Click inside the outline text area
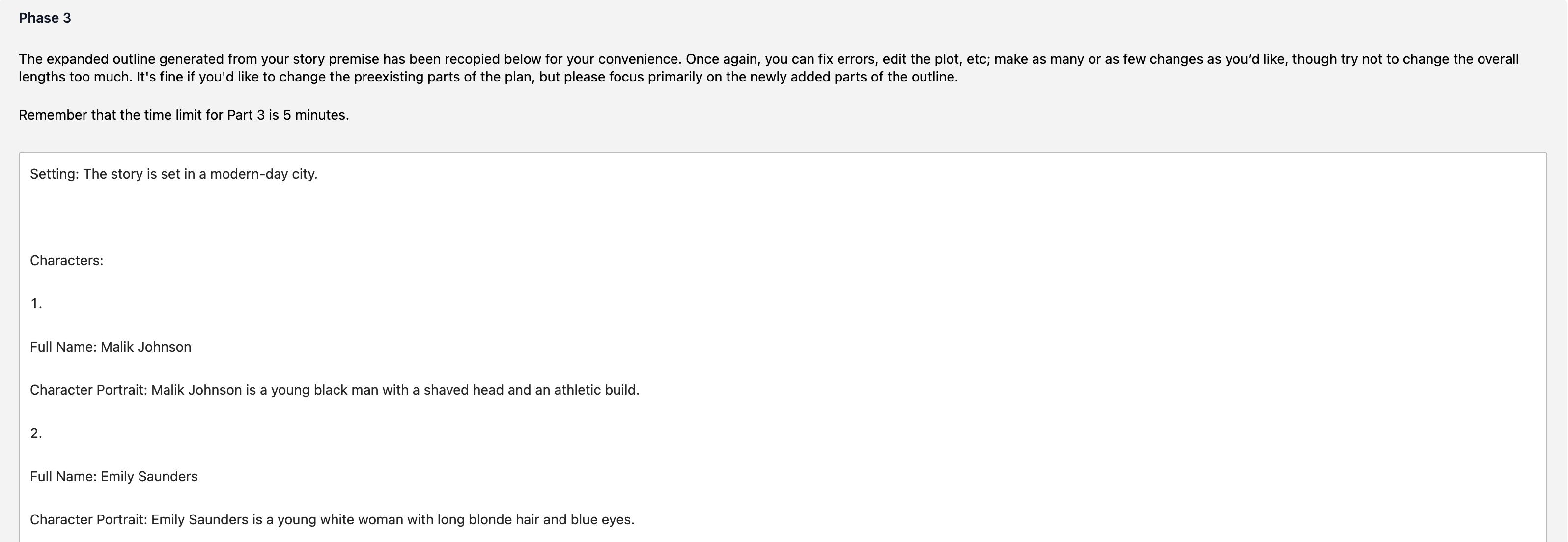 782,347
